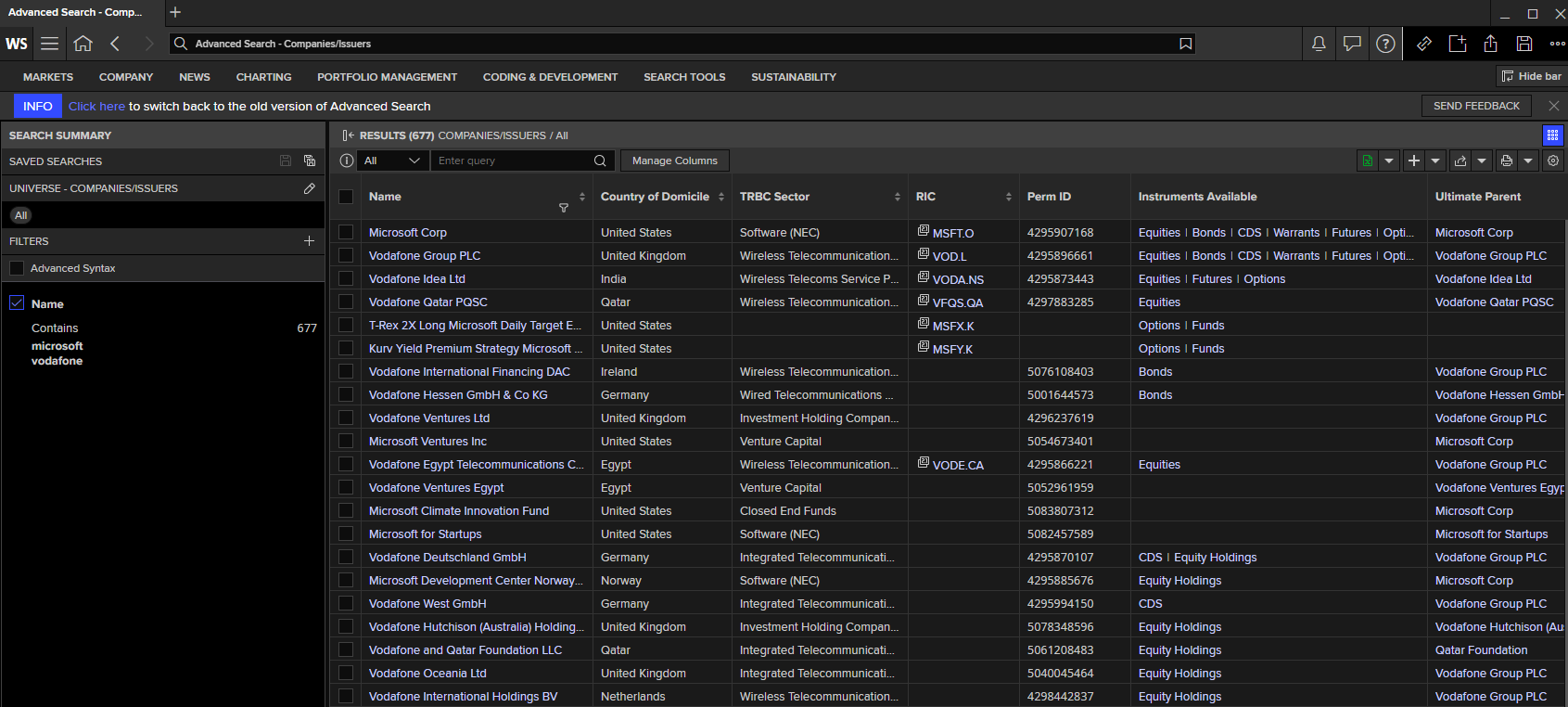1568x707 pixels.
Task: Close the info banner
Action: tap(1554, 106)
